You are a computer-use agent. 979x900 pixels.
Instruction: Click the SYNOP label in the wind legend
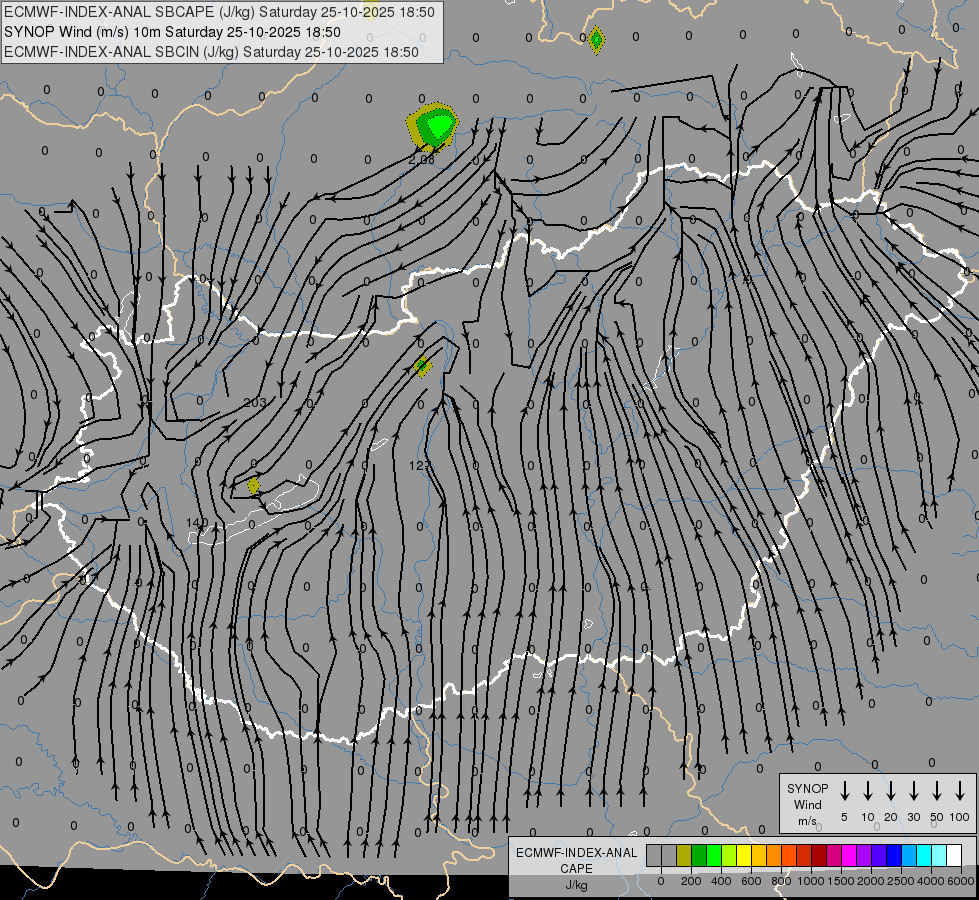pyautogui.click(x=807, y=788)
